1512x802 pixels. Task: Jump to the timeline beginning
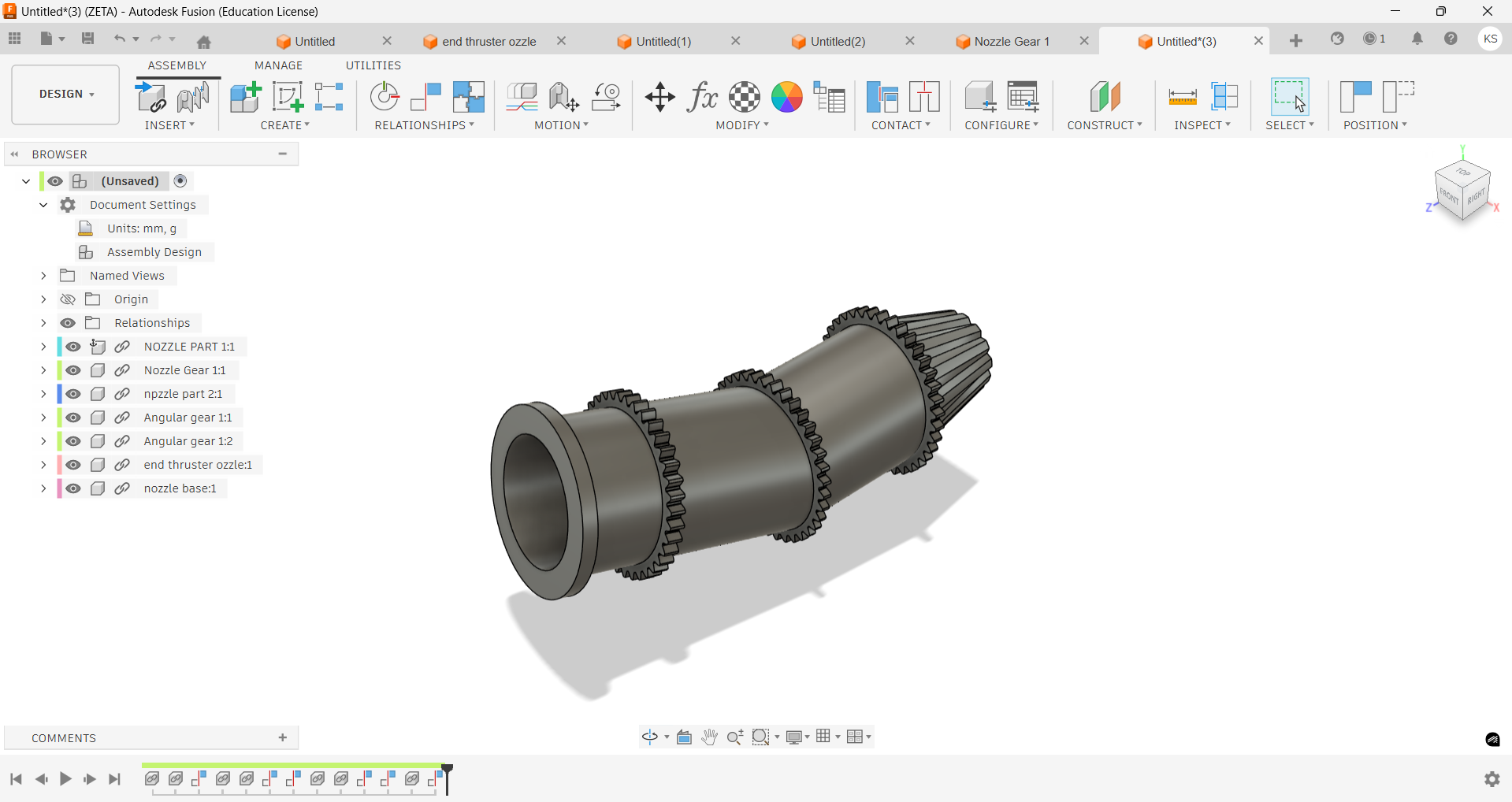pos(16,779)
